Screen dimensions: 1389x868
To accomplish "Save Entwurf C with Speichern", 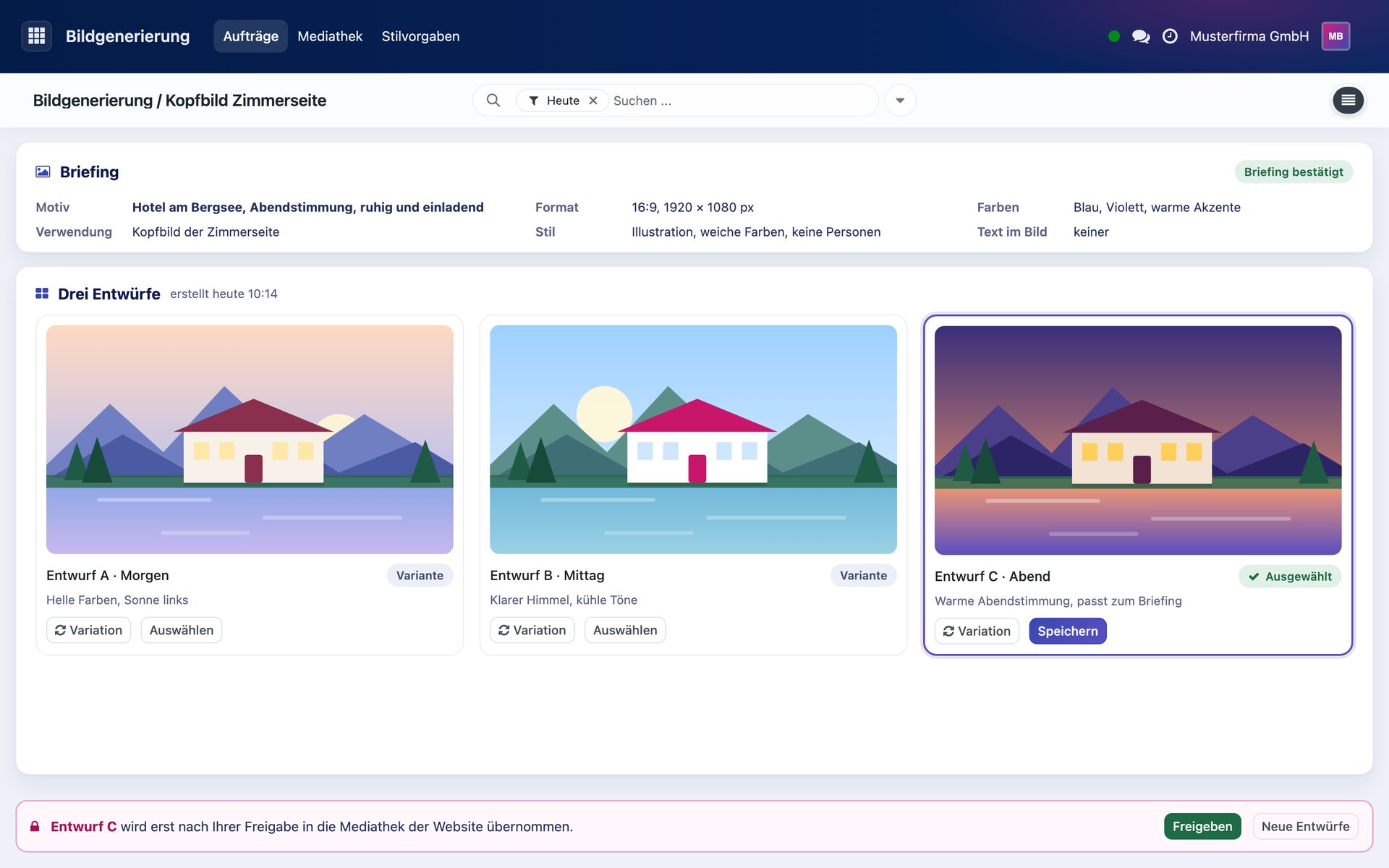I will pyautogui.click(x=1067, y=631).
